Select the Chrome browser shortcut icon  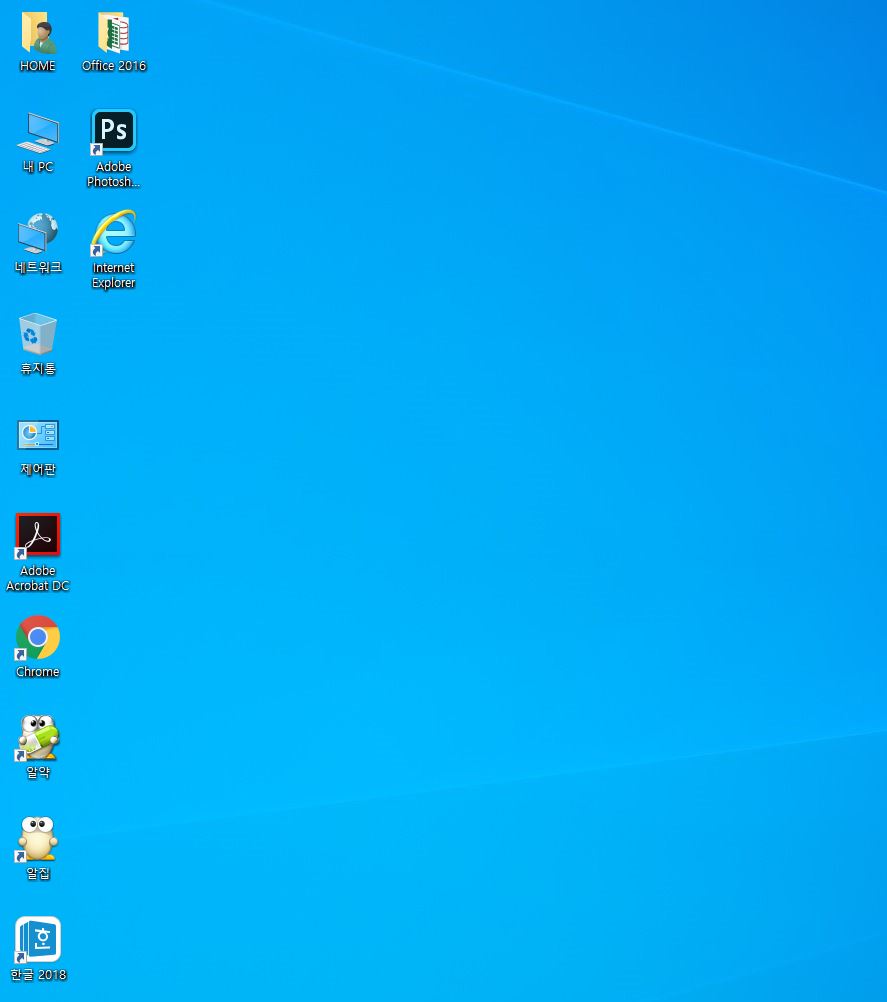click(x=38, y=637)
